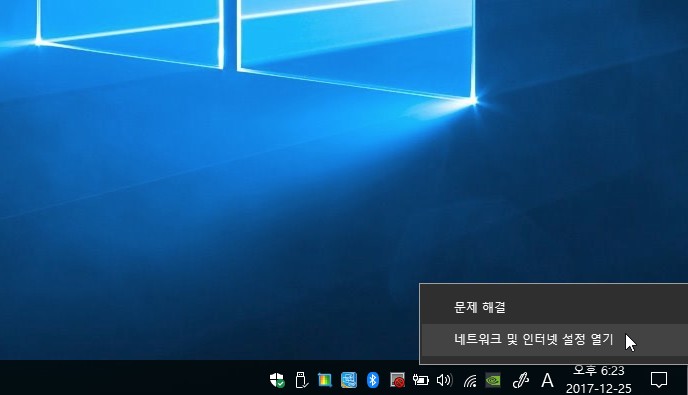Open the battery power status icon

pyautogui.click(x=420, y=380)
